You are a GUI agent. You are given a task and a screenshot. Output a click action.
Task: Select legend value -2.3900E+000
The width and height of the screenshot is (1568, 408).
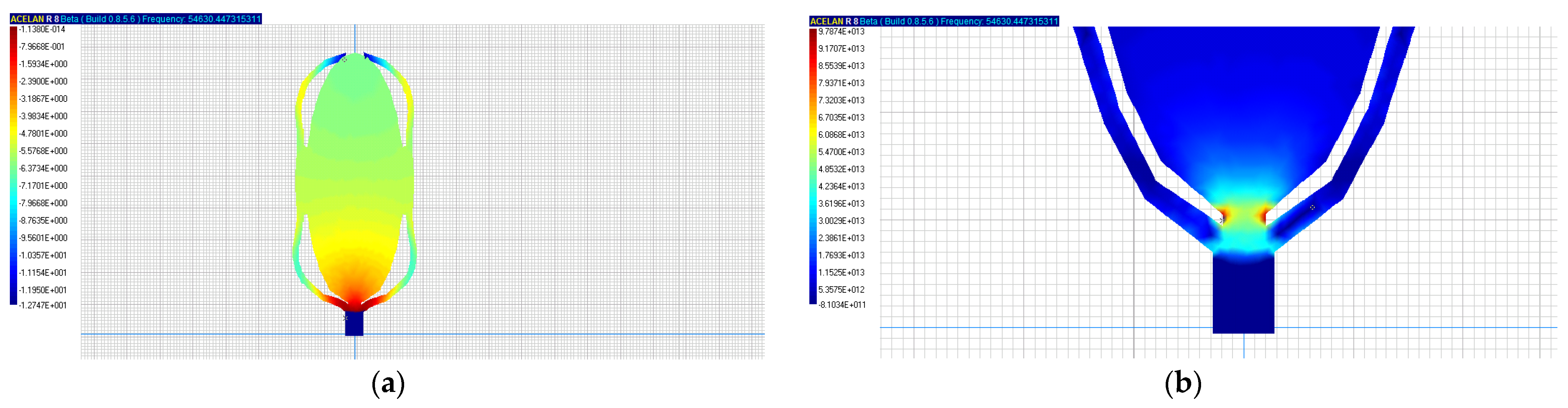pos(43,82)
